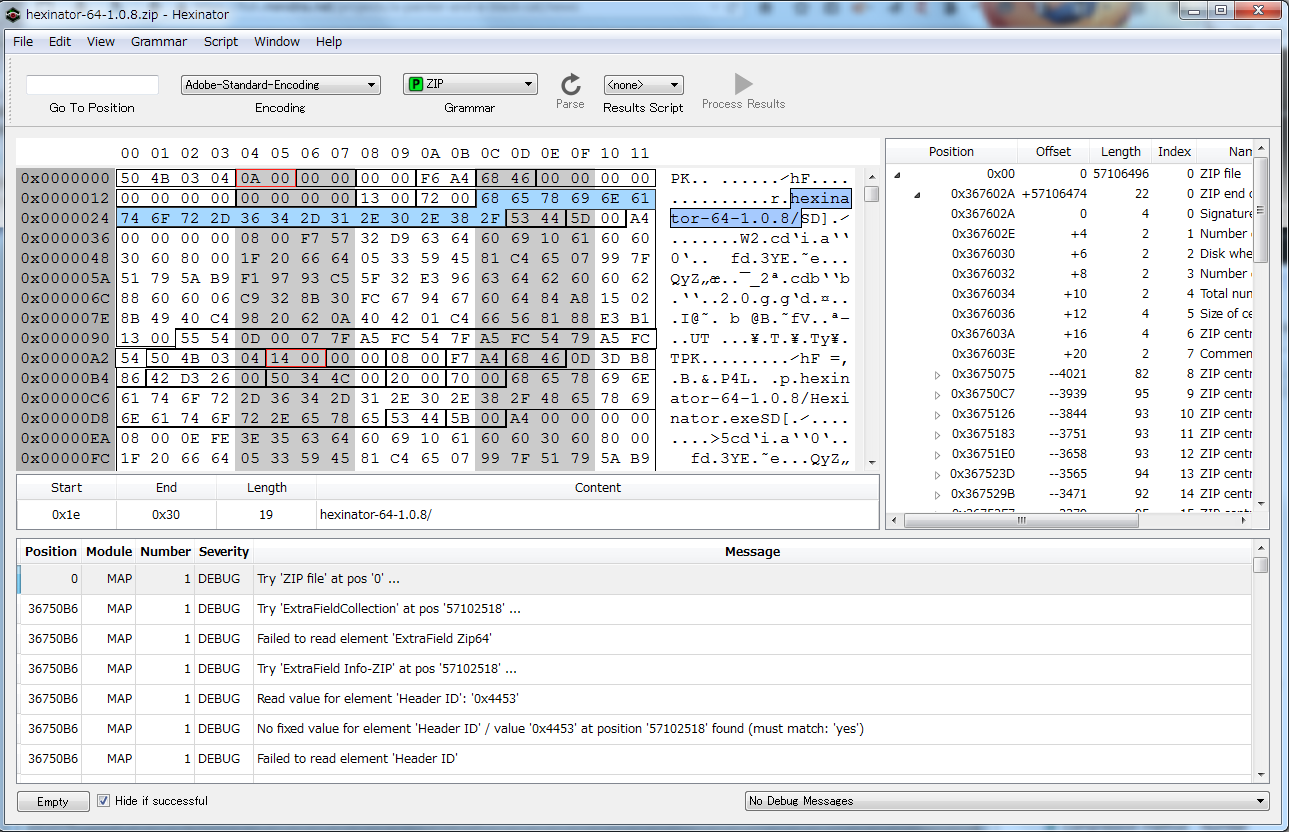Open the ZIP Grammar dropdown
This screenshot has width=1289, height=832.
[x=470, y=85]
